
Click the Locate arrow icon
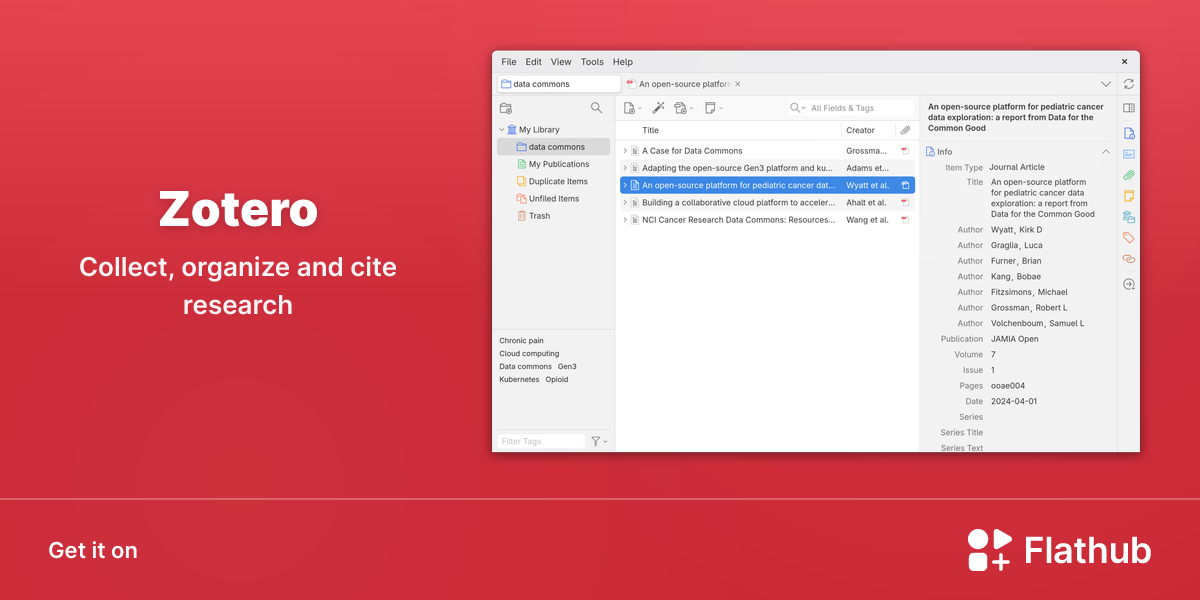tap(1129, 284)
